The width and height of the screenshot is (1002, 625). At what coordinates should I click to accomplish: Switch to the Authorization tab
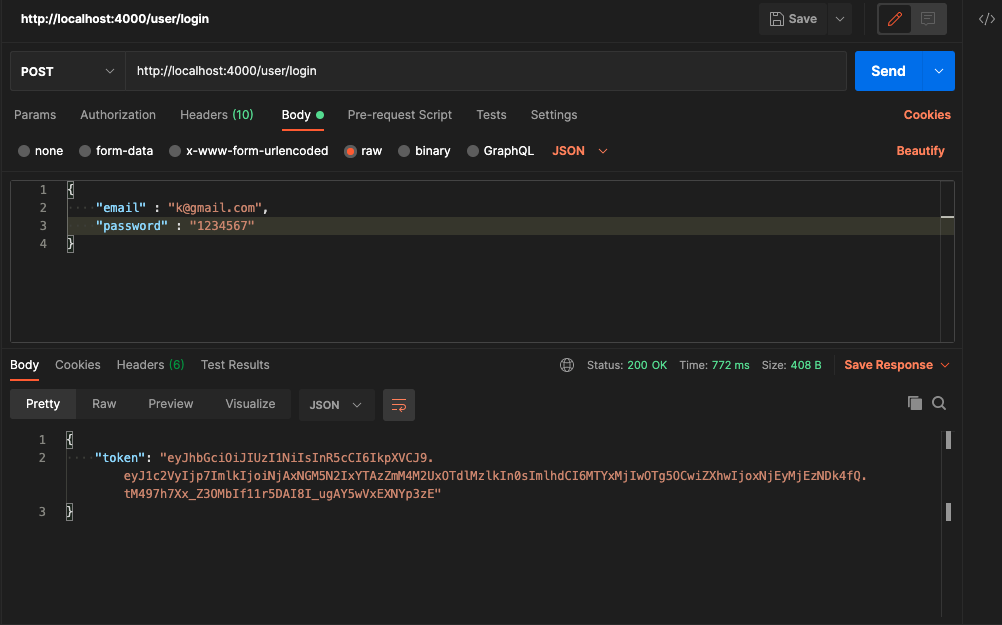click(x=118, y=115)
